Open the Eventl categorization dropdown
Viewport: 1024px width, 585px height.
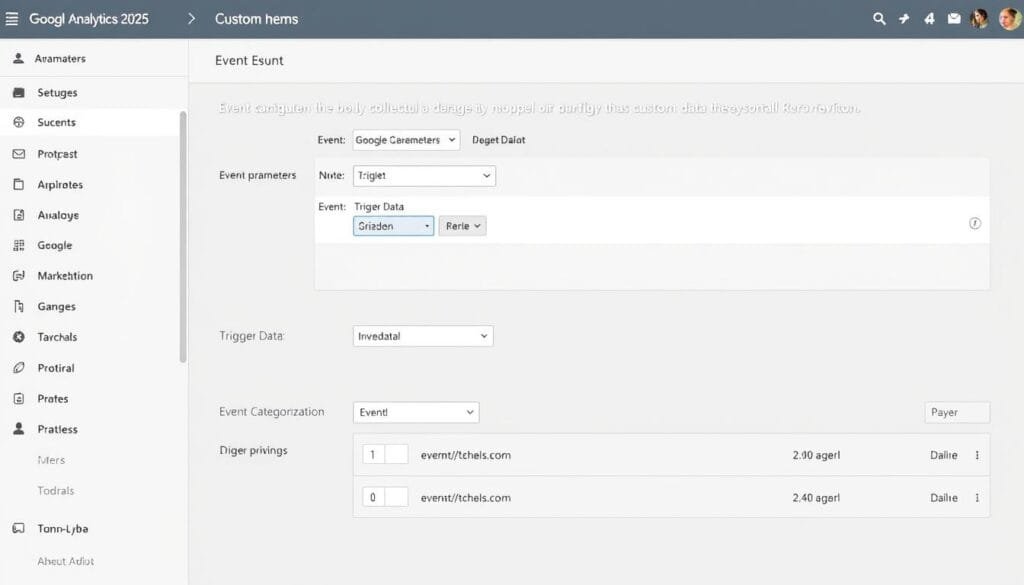pos(416,412)
